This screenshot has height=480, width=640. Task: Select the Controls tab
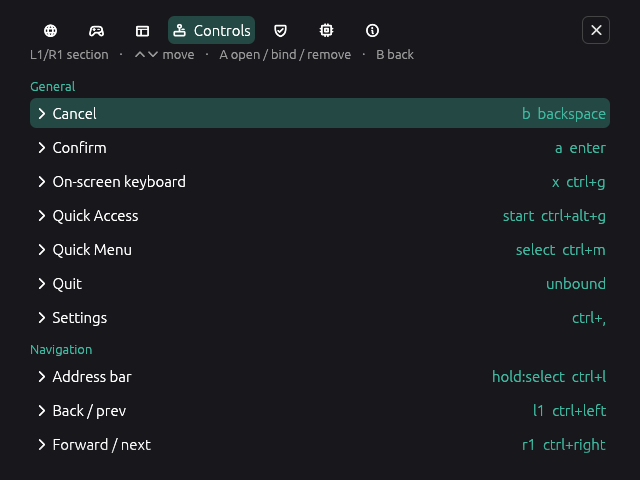pyautogui.click(x=211, y=31)
